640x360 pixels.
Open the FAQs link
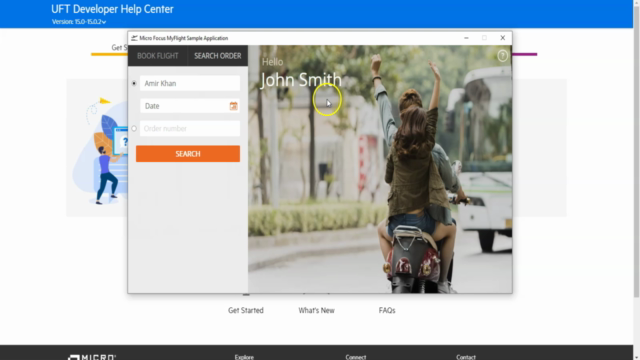point(387,310)
